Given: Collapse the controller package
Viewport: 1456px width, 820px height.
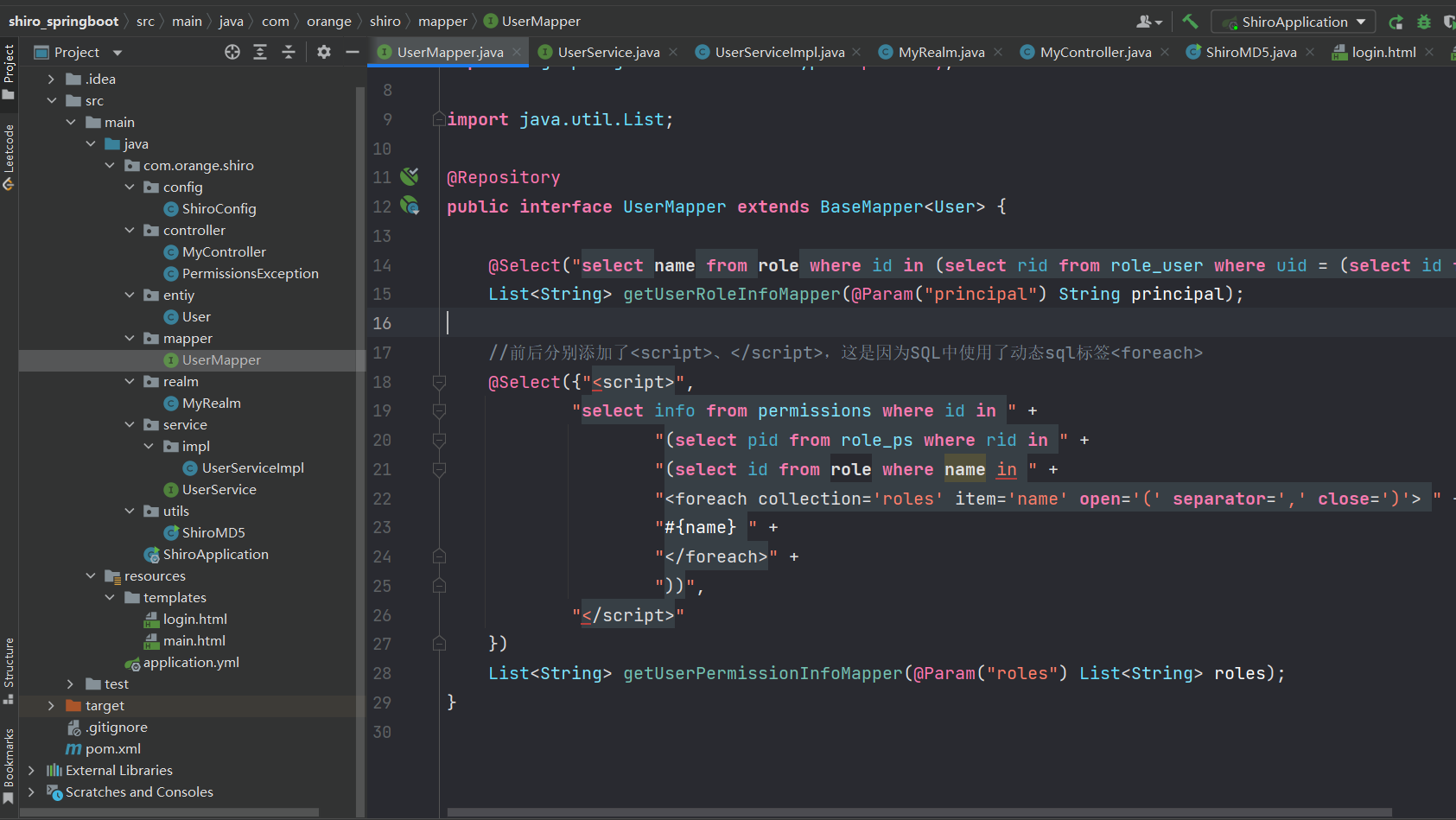Looking at the screenshot, I should [130, 230].
